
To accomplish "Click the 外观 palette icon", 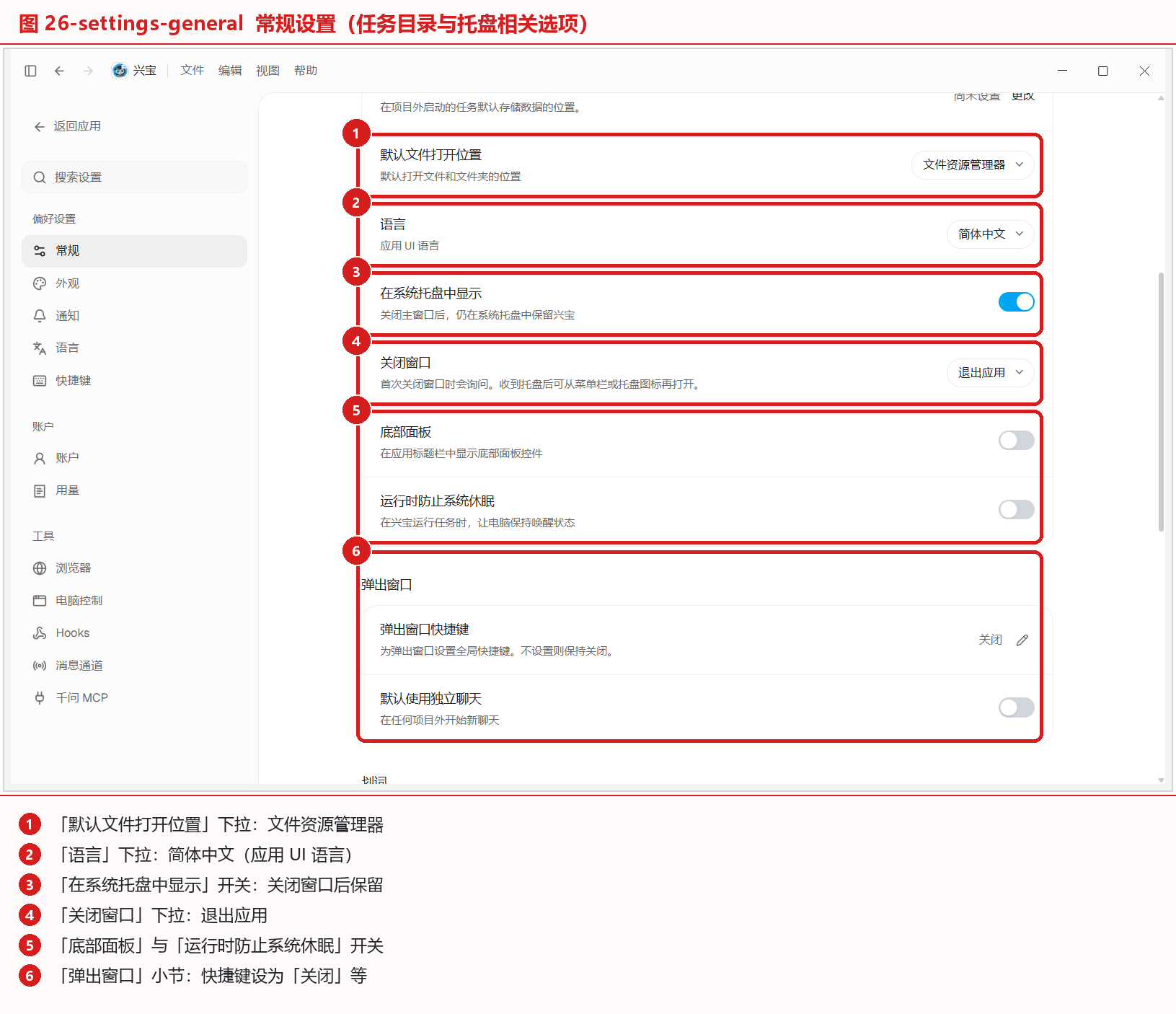I will 40,283.
